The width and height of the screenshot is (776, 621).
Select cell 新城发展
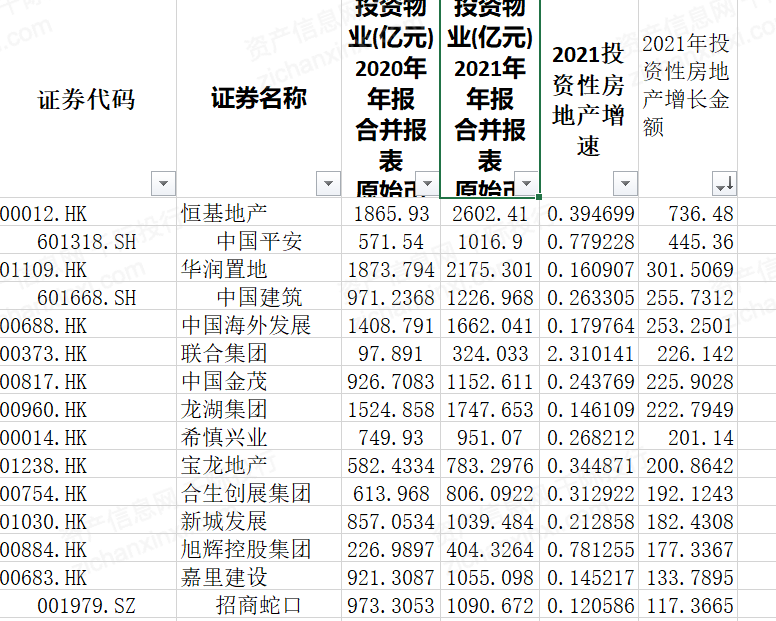point(259,522)
